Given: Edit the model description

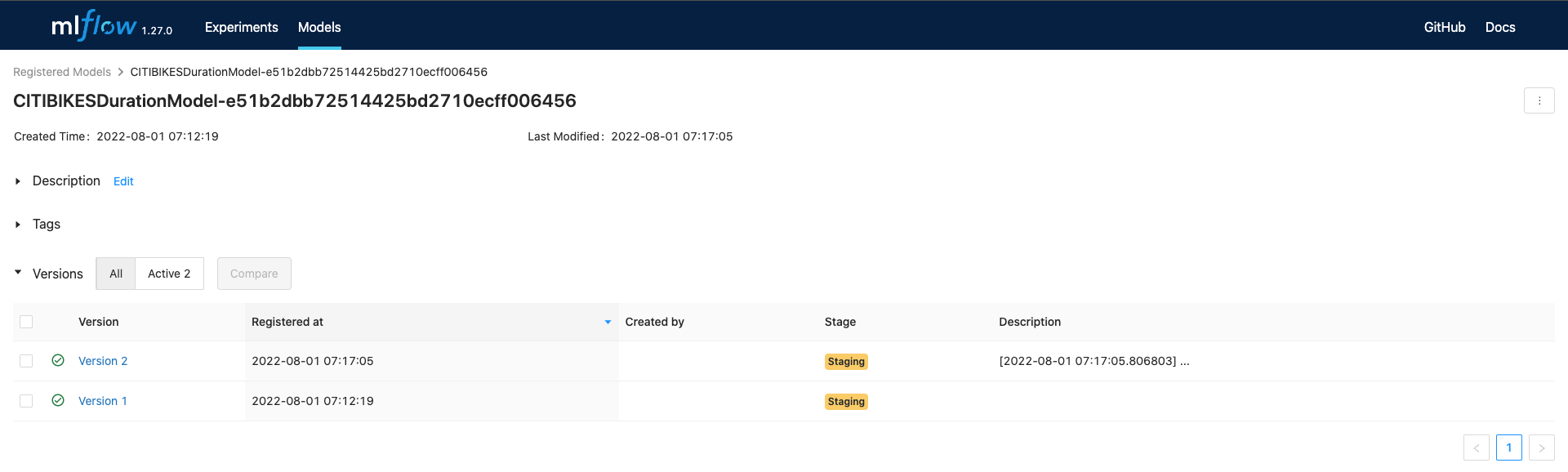Looking at the screenshot, I should [x=123, y=181].
